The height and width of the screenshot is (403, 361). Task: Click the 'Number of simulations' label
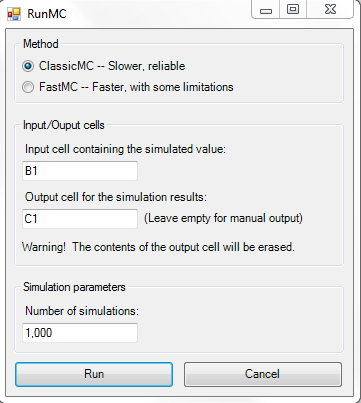pos(82,311)
